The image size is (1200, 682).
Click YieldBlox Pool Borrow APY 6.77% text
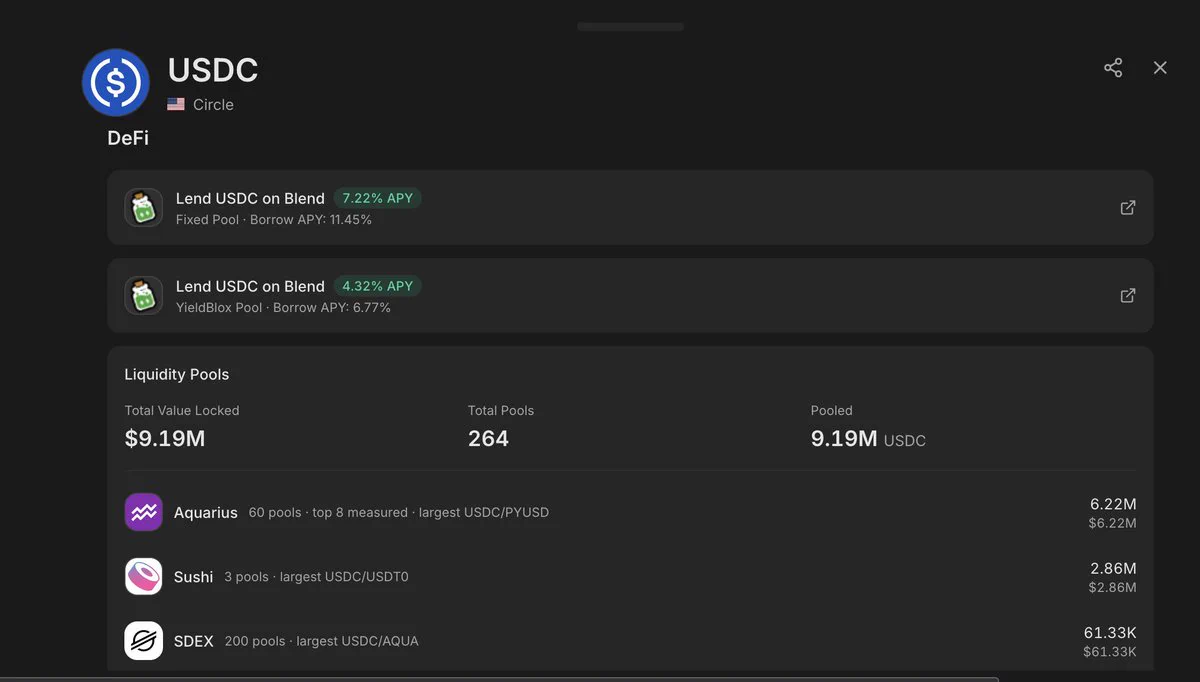[283, 307]
